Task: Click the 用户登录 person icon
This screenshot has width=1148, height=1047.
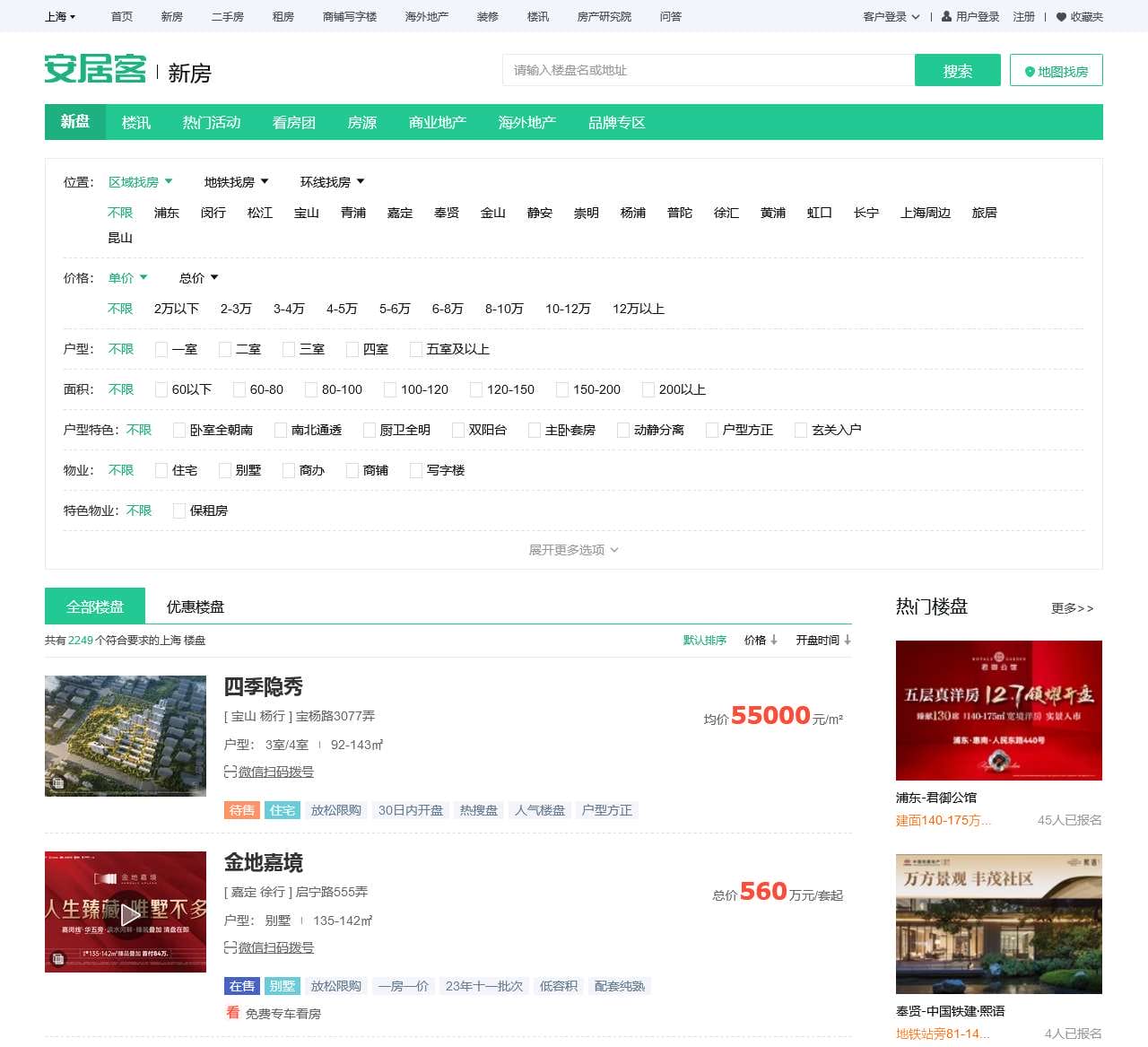Action: point(945,16)
